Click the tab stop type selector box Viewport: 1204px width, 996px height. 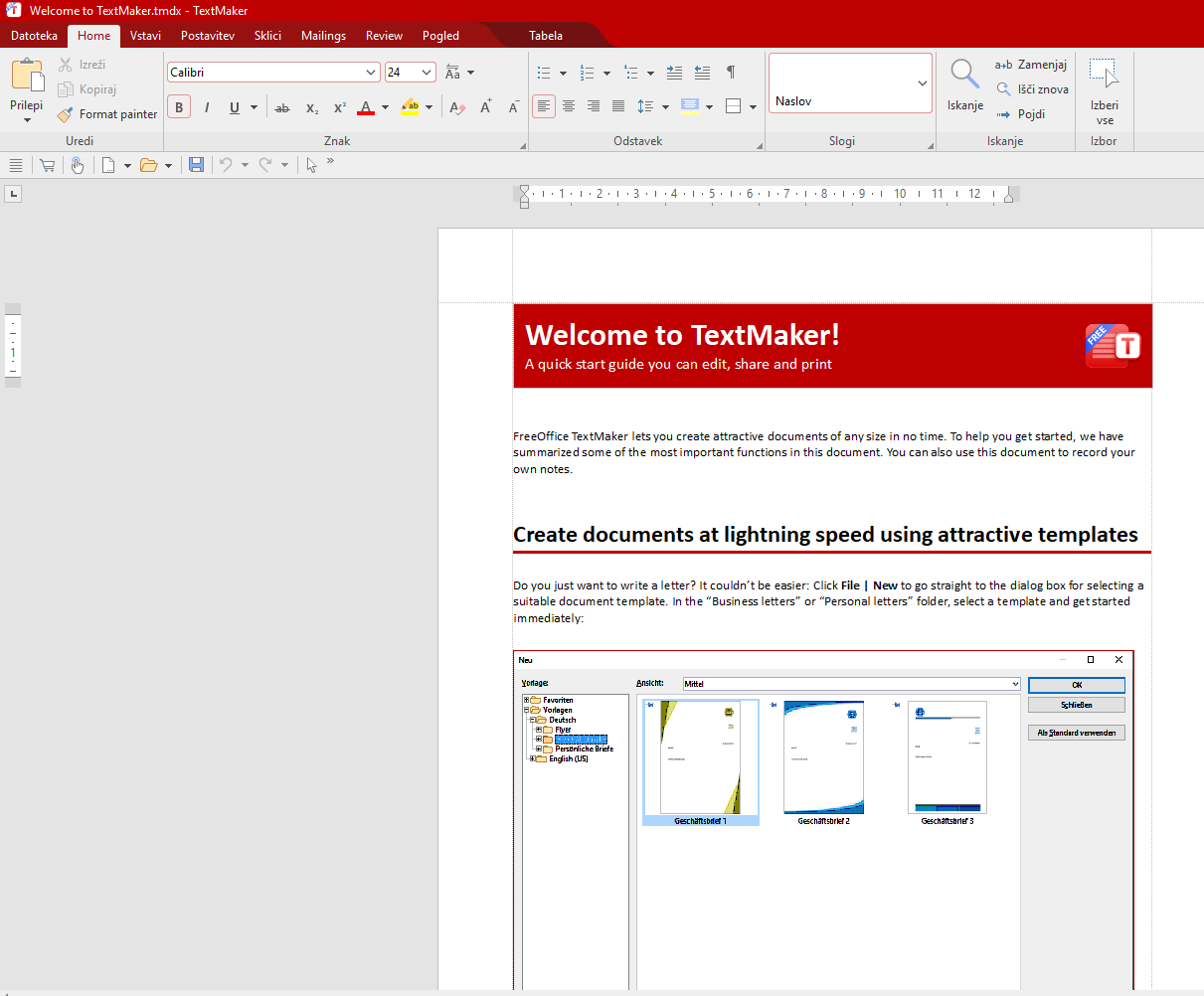coord(13,194)
